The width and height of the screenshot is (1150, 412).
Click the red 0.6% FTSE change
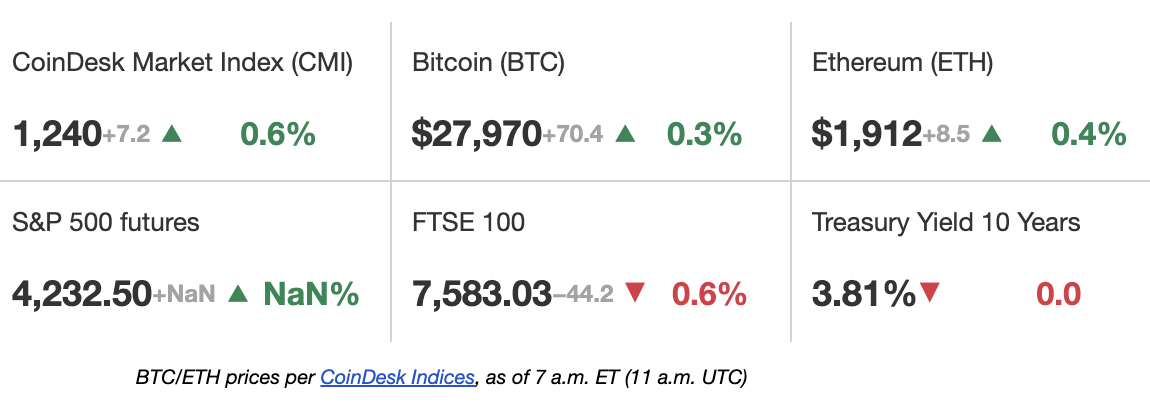[x=709, y=294]
